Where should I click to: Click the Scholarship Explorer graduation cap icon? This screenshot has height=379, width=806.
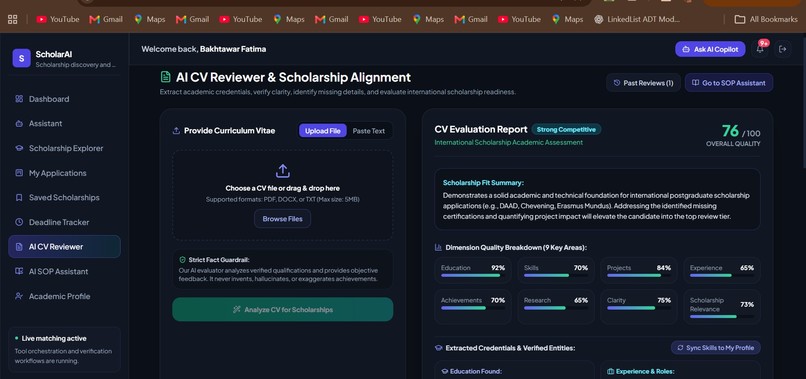pos(19,148)
